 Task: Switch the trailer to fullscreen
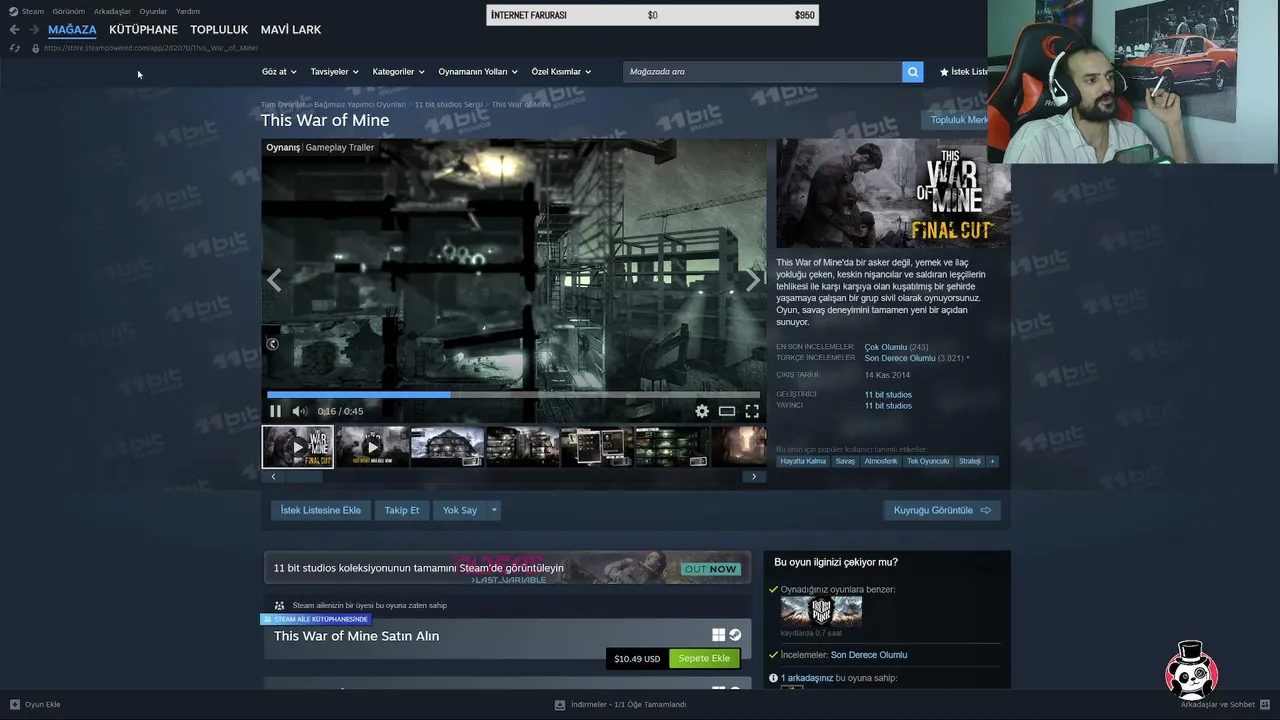tap(752, 411)
